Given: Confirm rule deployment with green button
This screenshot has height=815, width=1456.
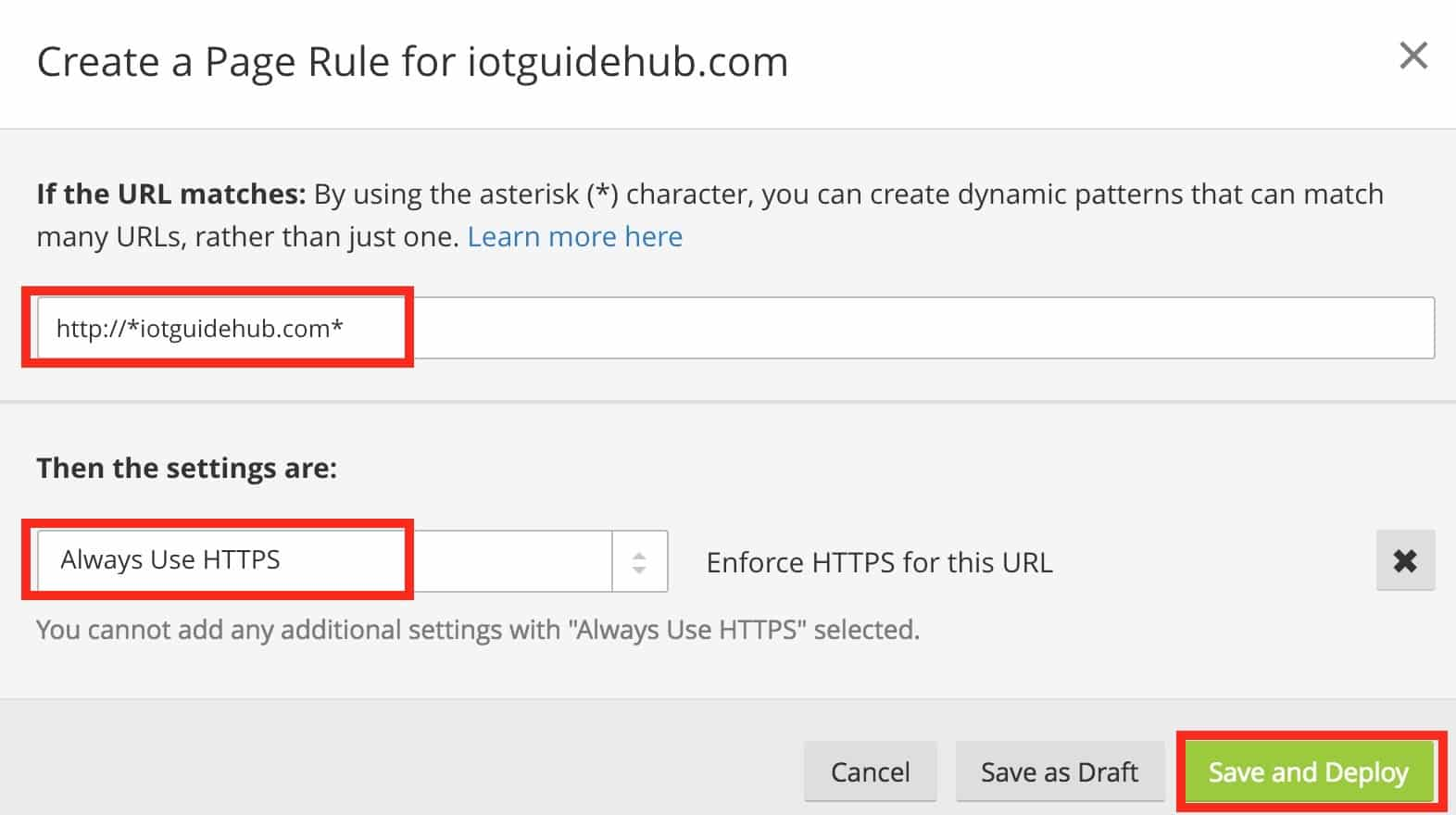Looking at the screenshot, I should [1307, 771].
